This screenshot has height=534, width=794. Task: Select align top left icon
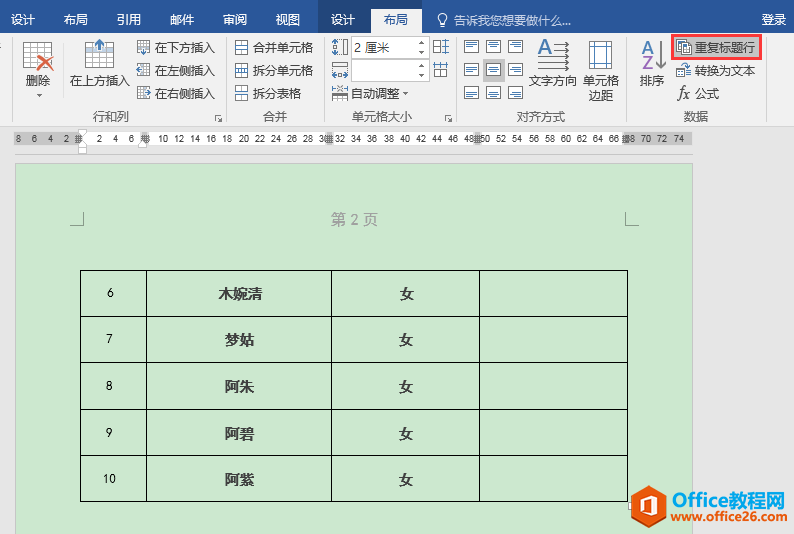(x=471, y=47)
